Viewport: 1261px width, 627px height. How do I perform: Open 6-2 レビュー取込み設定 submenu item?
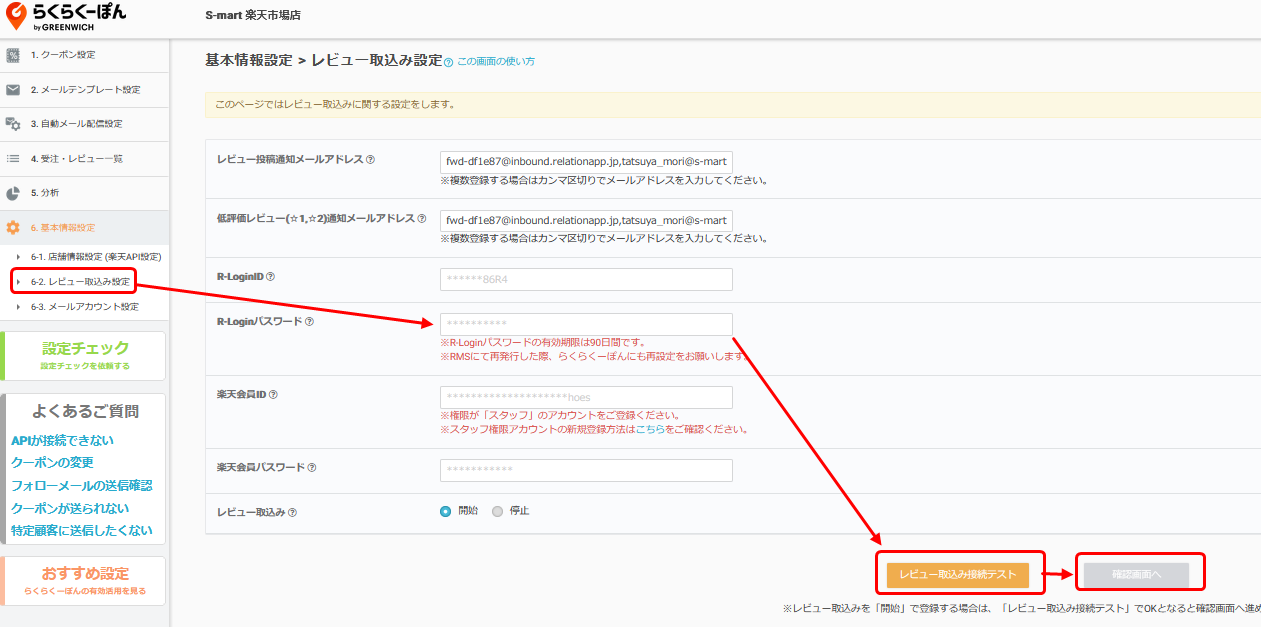80,282
